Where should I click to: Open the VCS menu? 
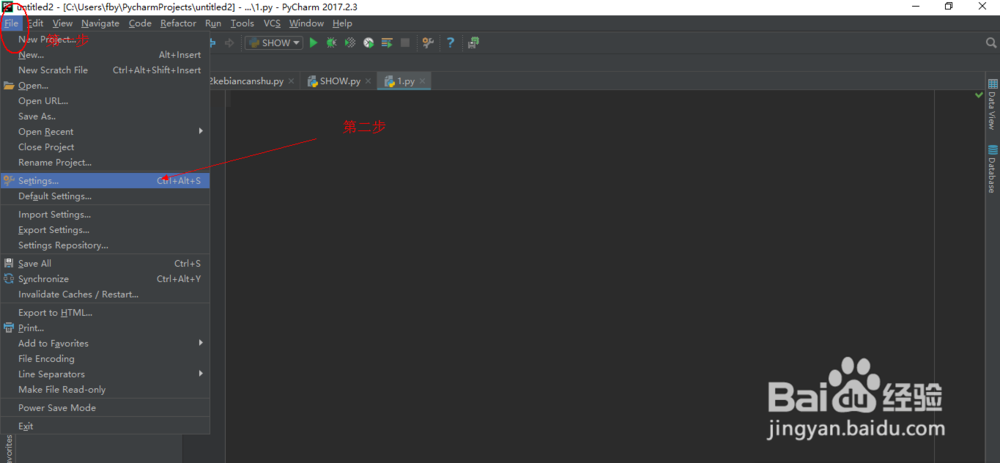[272, 24]
